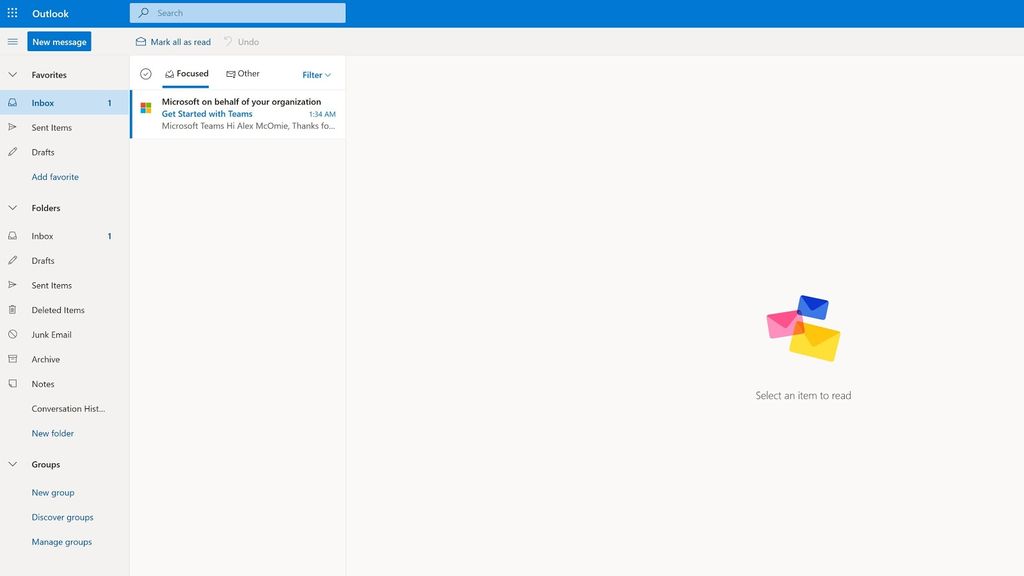Image resolution: width=1024 pixels, height=576 pixels.
Task: Collapse the Favorites section
Action: (x=11, y=73)
